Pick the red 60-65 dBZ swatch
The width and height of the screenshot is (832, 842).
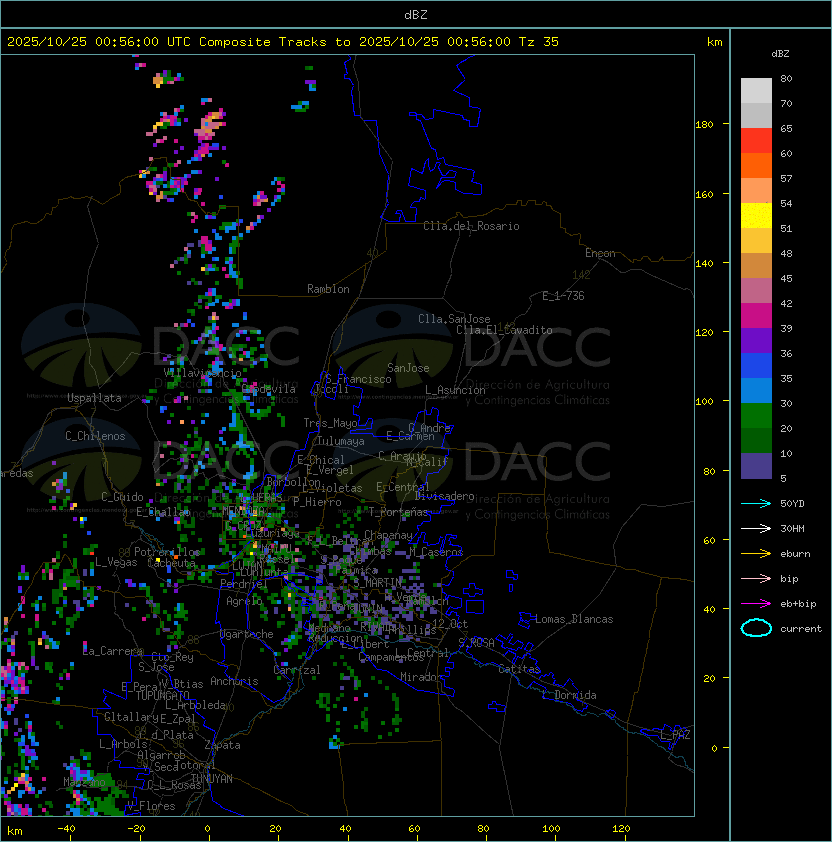coord(756,141)
